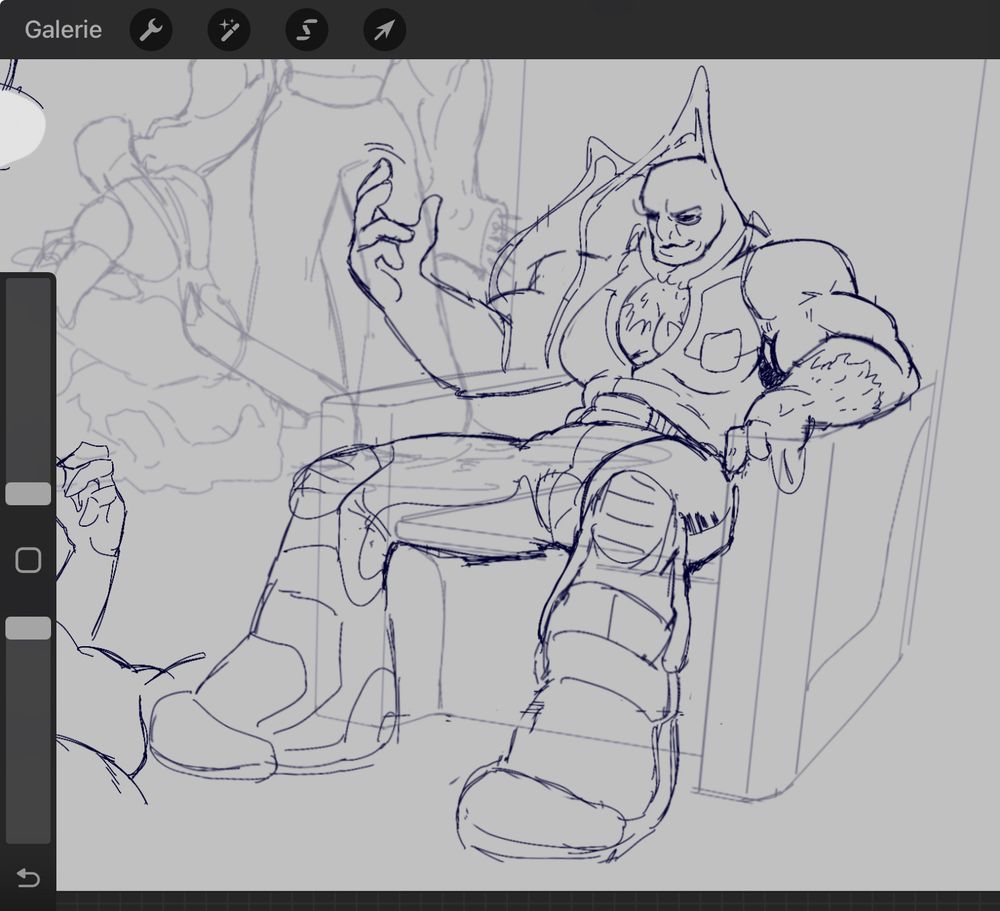The height and width of the screenshot is (911, 1000).
Task: Click the brush opacity slider handle
Action: pyautogui.click(x=28, y=628)
